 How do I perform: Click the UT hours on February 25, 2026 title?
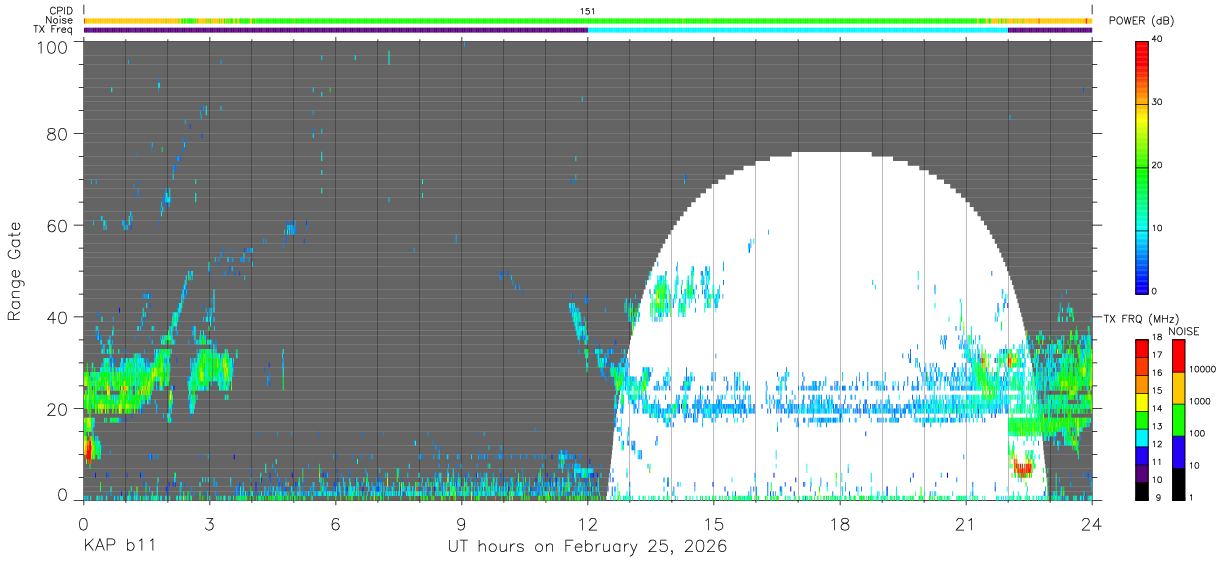pyautogui.click(x=587, y=547)
